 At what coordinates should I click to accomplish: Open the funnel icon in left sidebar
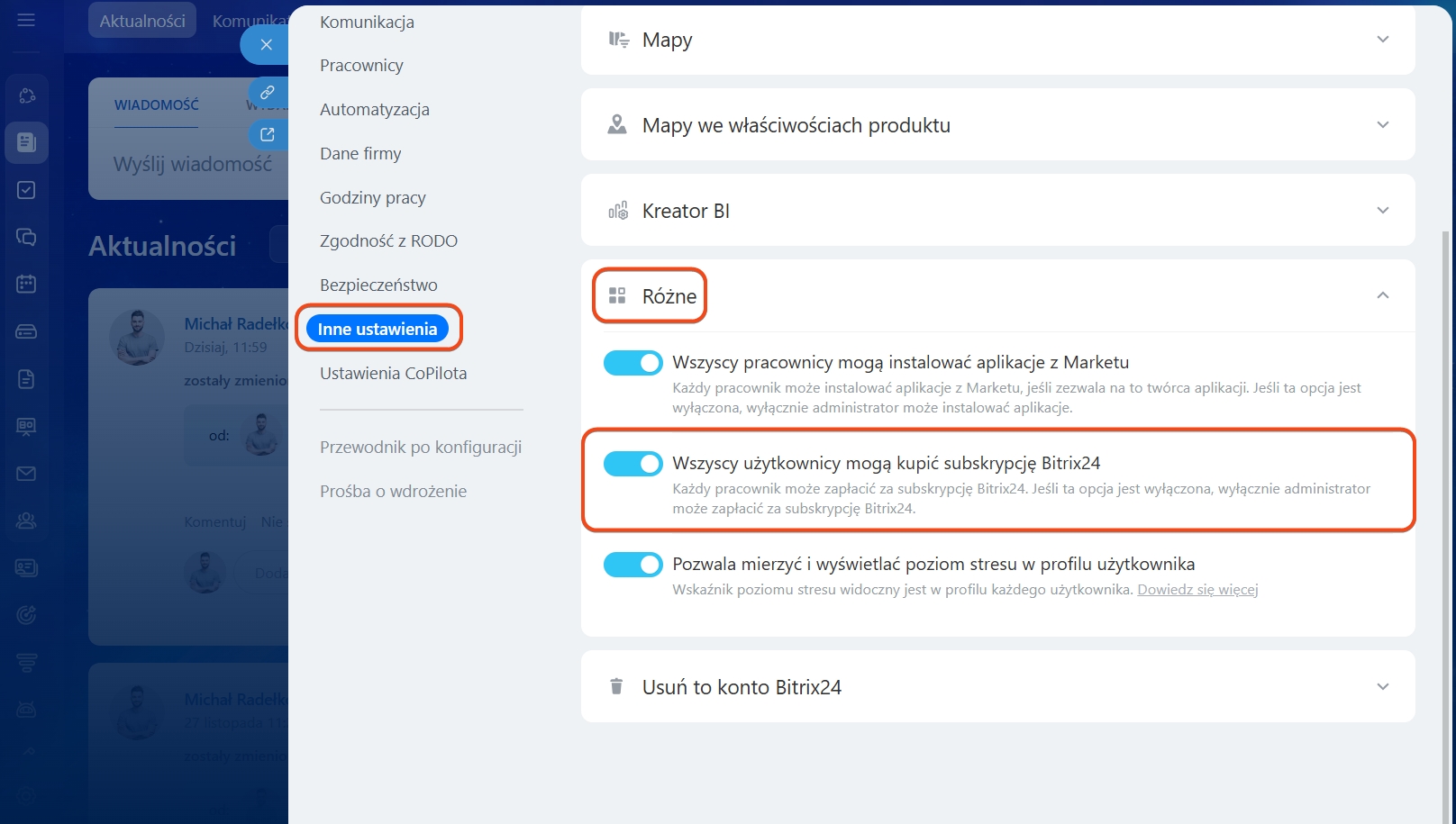tap(26, 663)
